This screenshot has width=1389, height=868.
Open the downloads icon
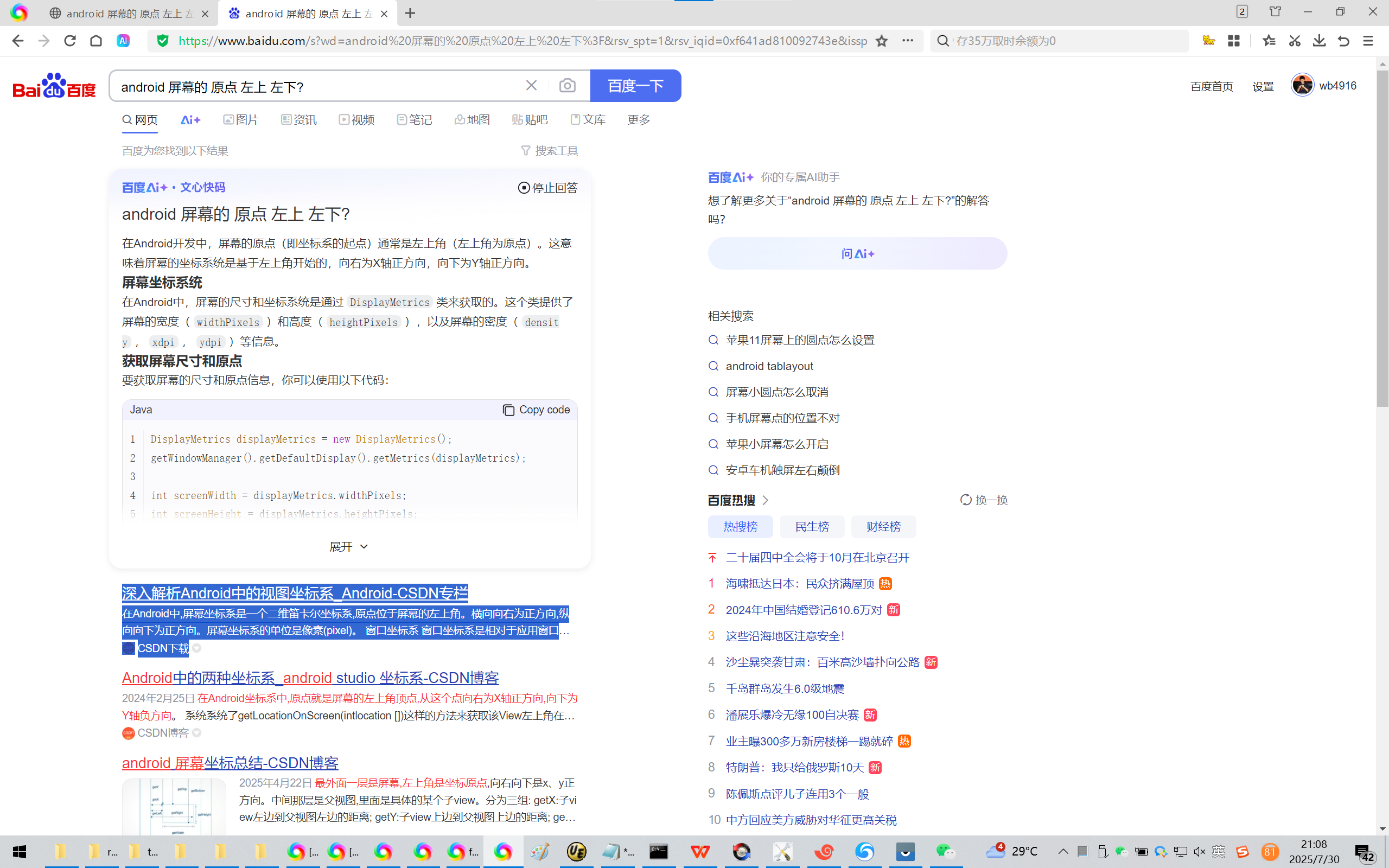click(x=1319, y=41)
